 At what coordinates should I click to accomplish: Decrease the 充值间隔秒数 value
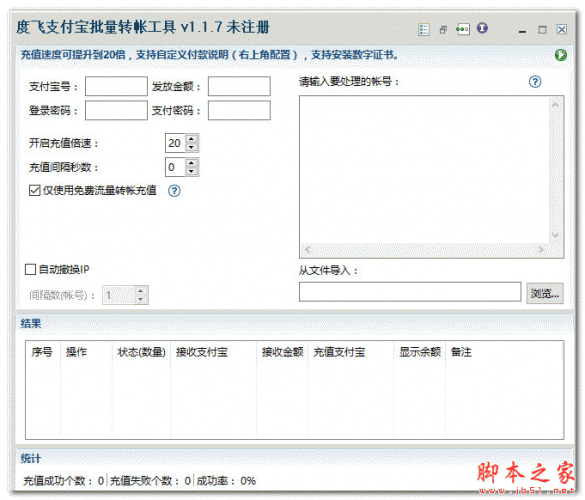pyautogui.click(x=191, y=172)
